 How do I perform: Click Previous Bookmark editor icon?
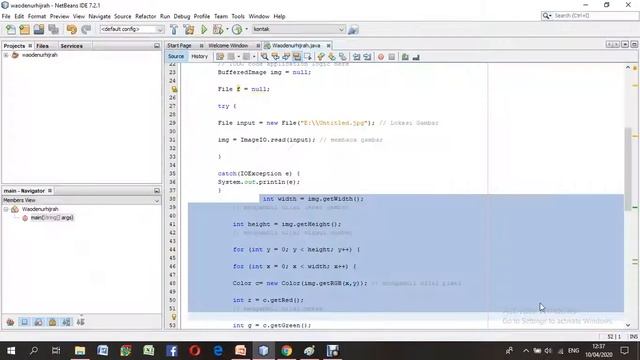321,57
